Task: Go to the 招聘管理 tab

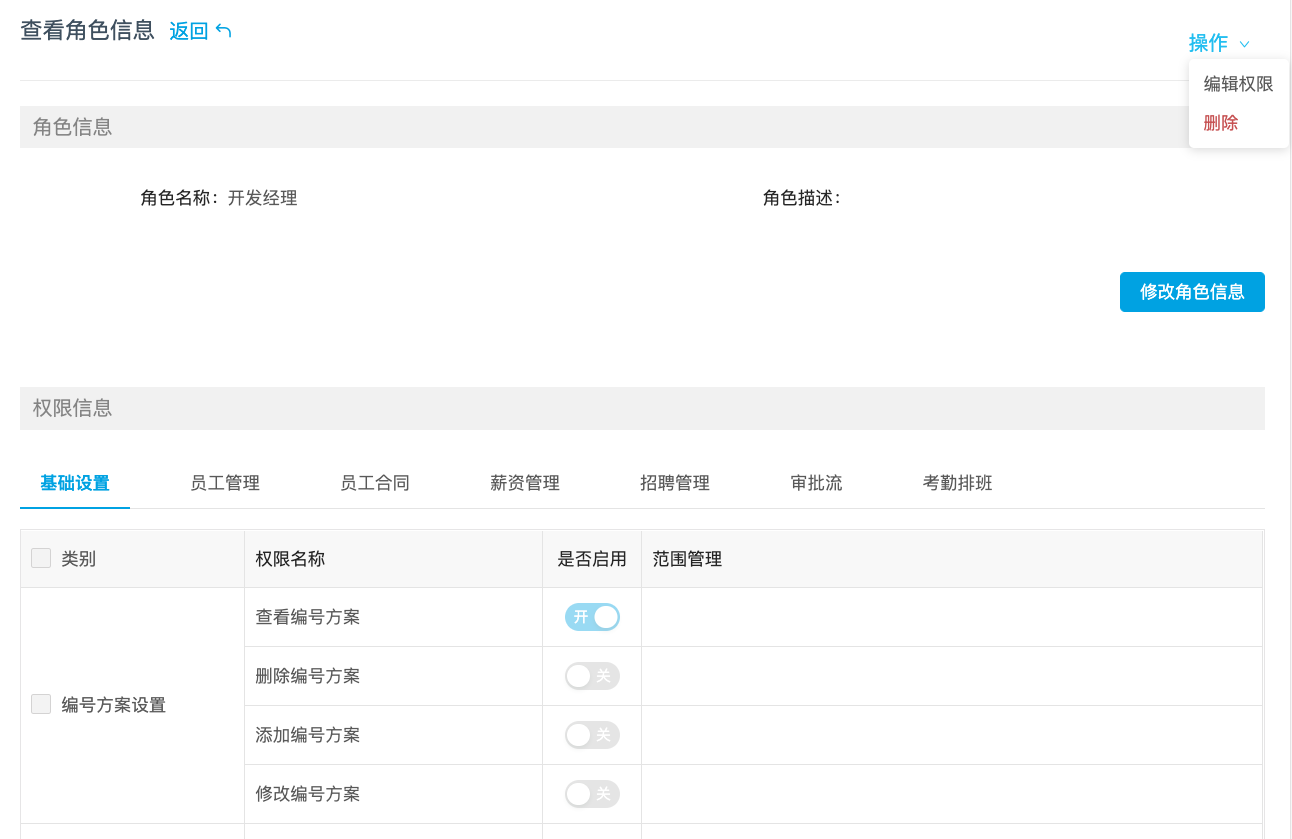Action: coord(675,483)
